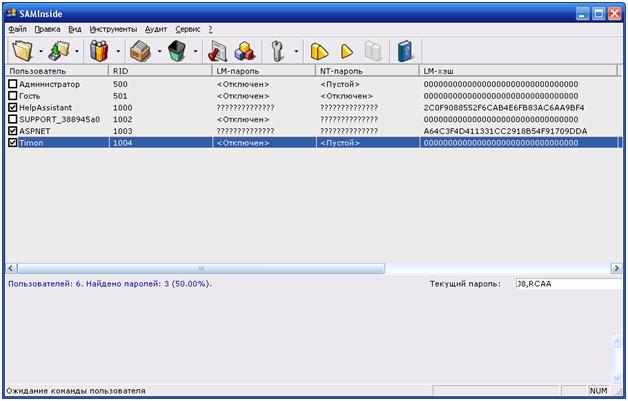
Task: Sort by NT-пароль column header
Action: [x=367, y=71]
